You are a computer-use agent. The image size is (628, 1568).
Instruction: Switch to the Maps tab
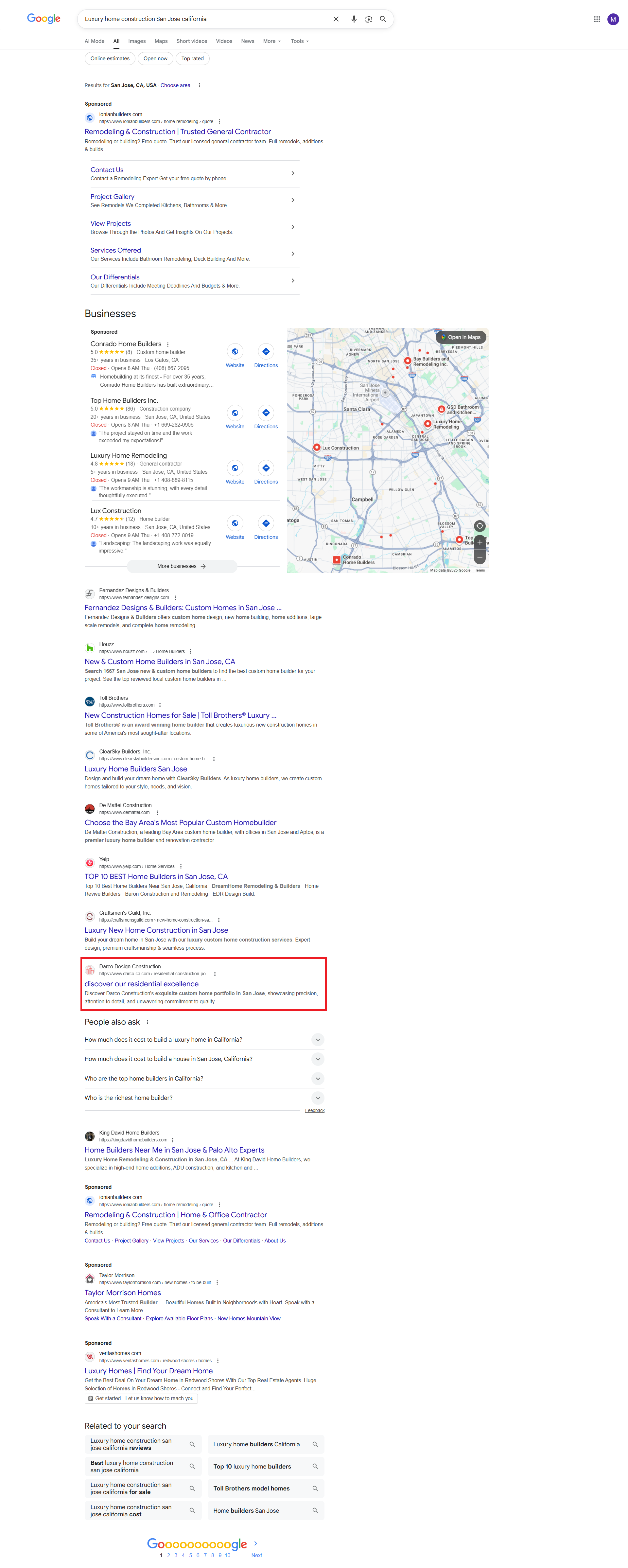point(161,42)
